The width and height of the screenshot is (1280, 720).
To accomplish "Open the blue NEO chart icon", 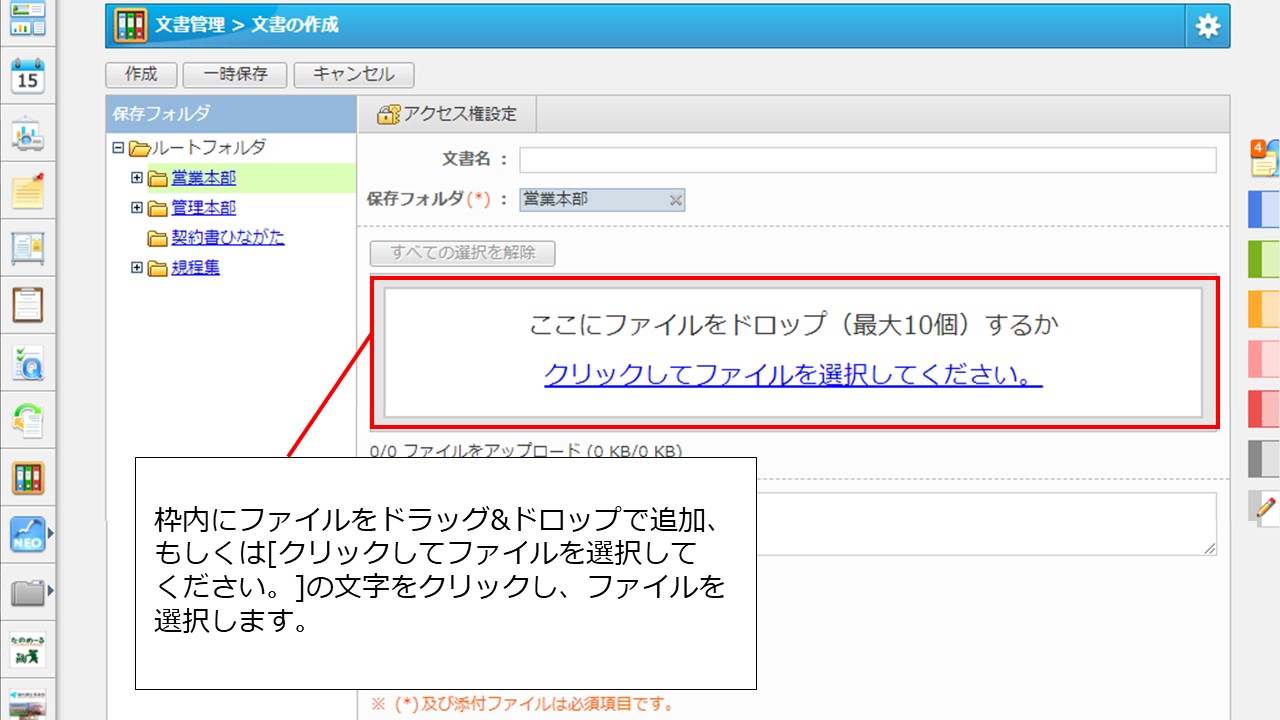I will pos(28,535).
